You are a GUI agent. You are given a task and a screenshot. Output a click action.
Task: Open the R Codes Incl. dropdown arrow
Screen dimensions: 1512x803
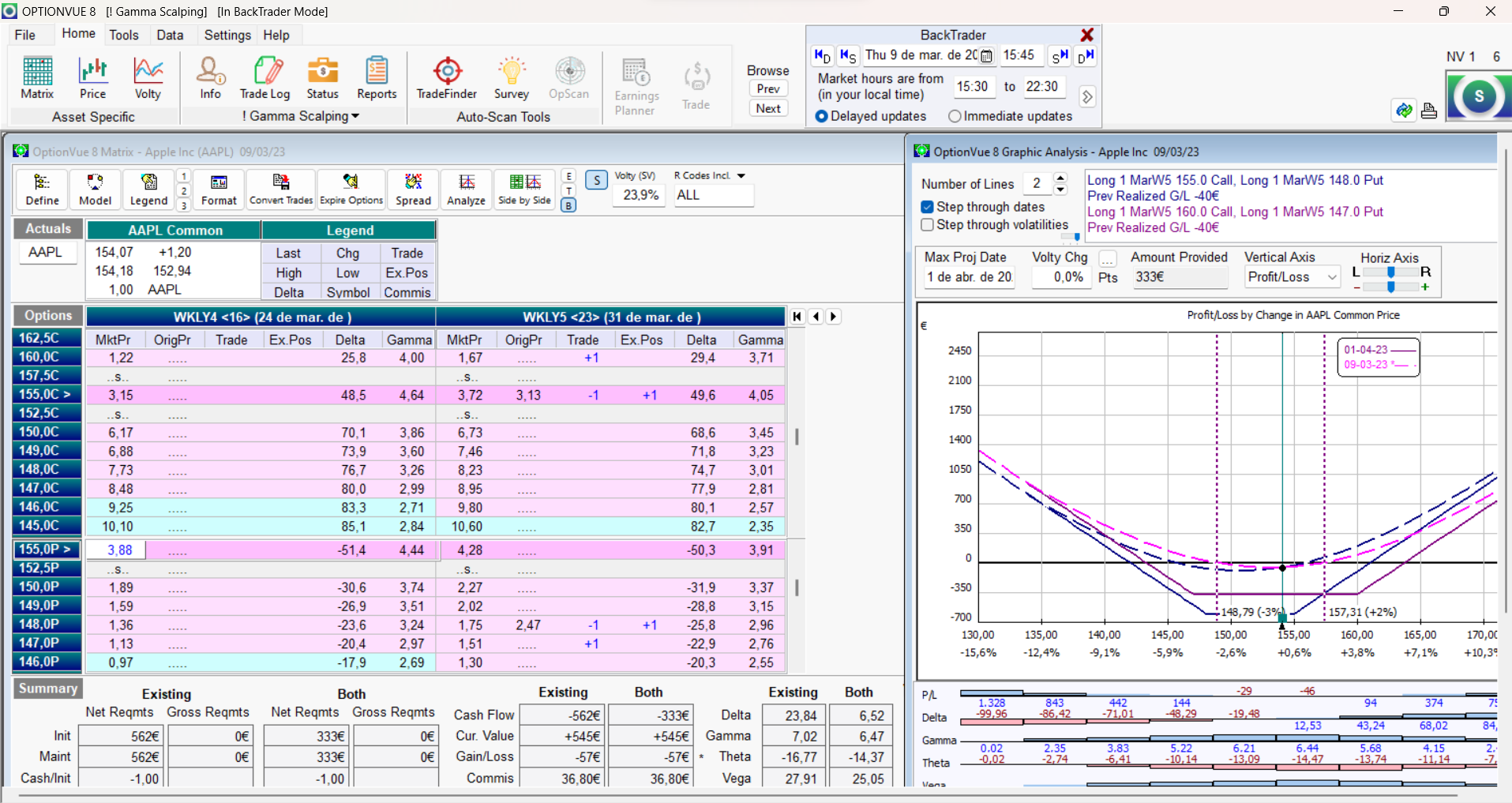pyautogui.click(x=741, y=175)
